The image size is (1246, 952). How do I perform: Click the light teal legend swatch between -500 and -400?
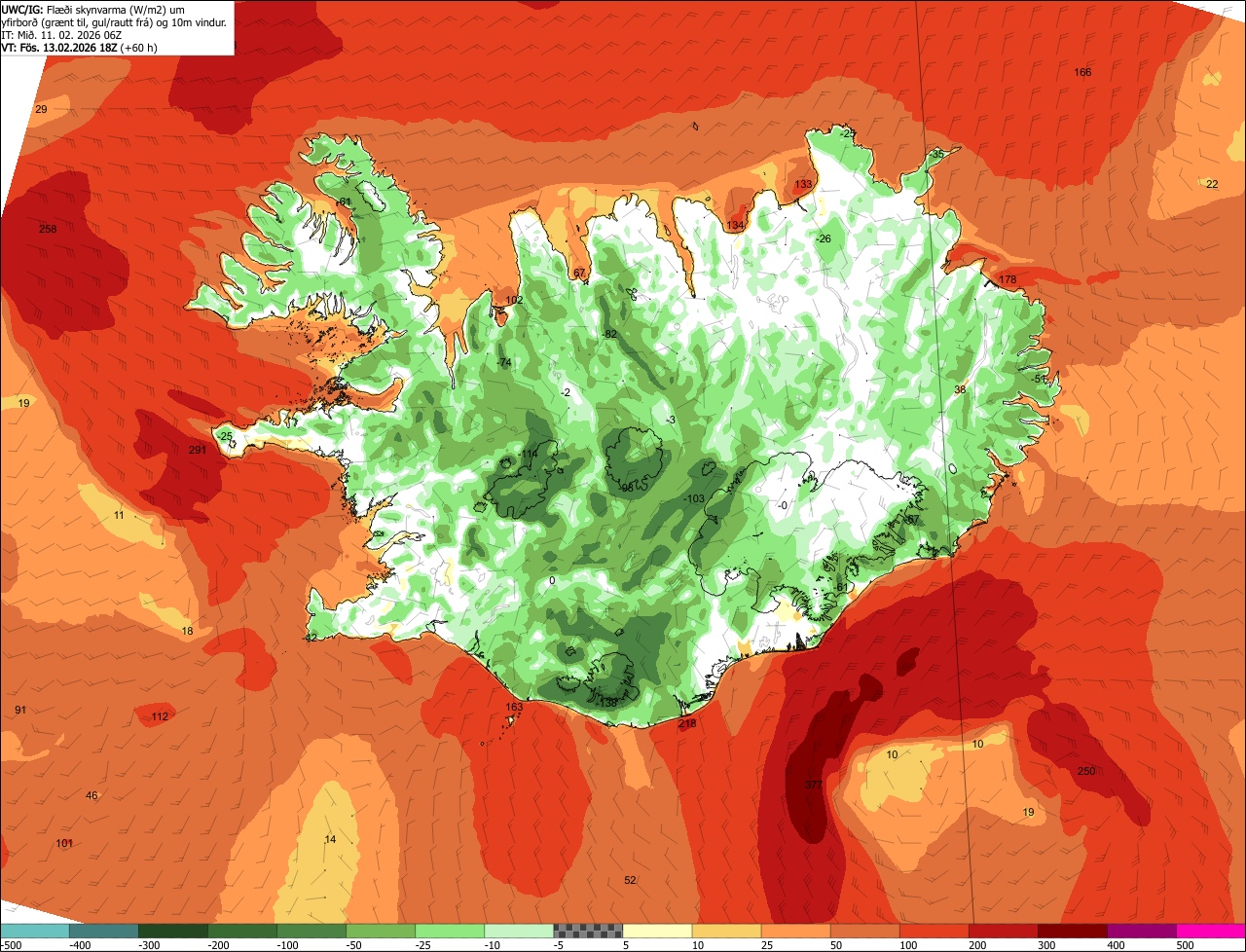point(34,931)
